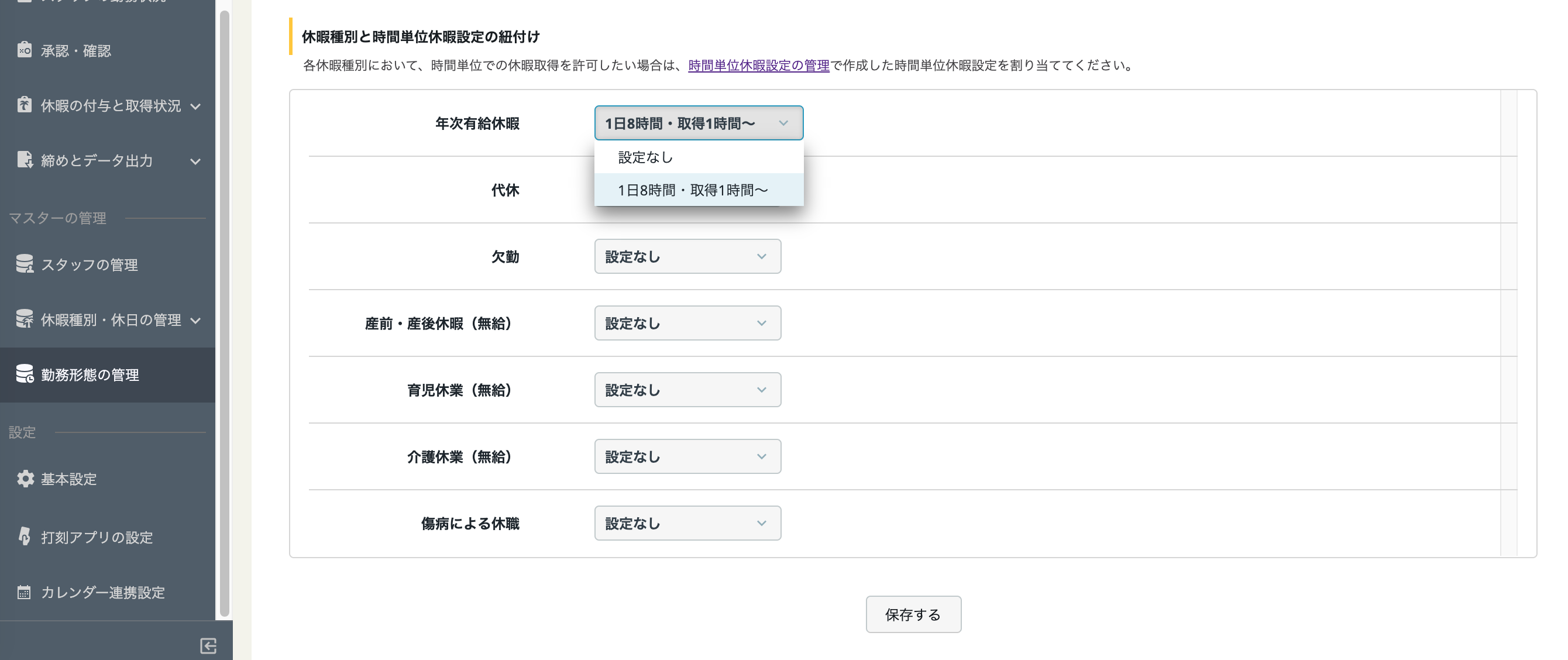Click the 休暇の付与と取得状況 icon
Viewport: 1568px width, 660px height.
coord(25,105)
